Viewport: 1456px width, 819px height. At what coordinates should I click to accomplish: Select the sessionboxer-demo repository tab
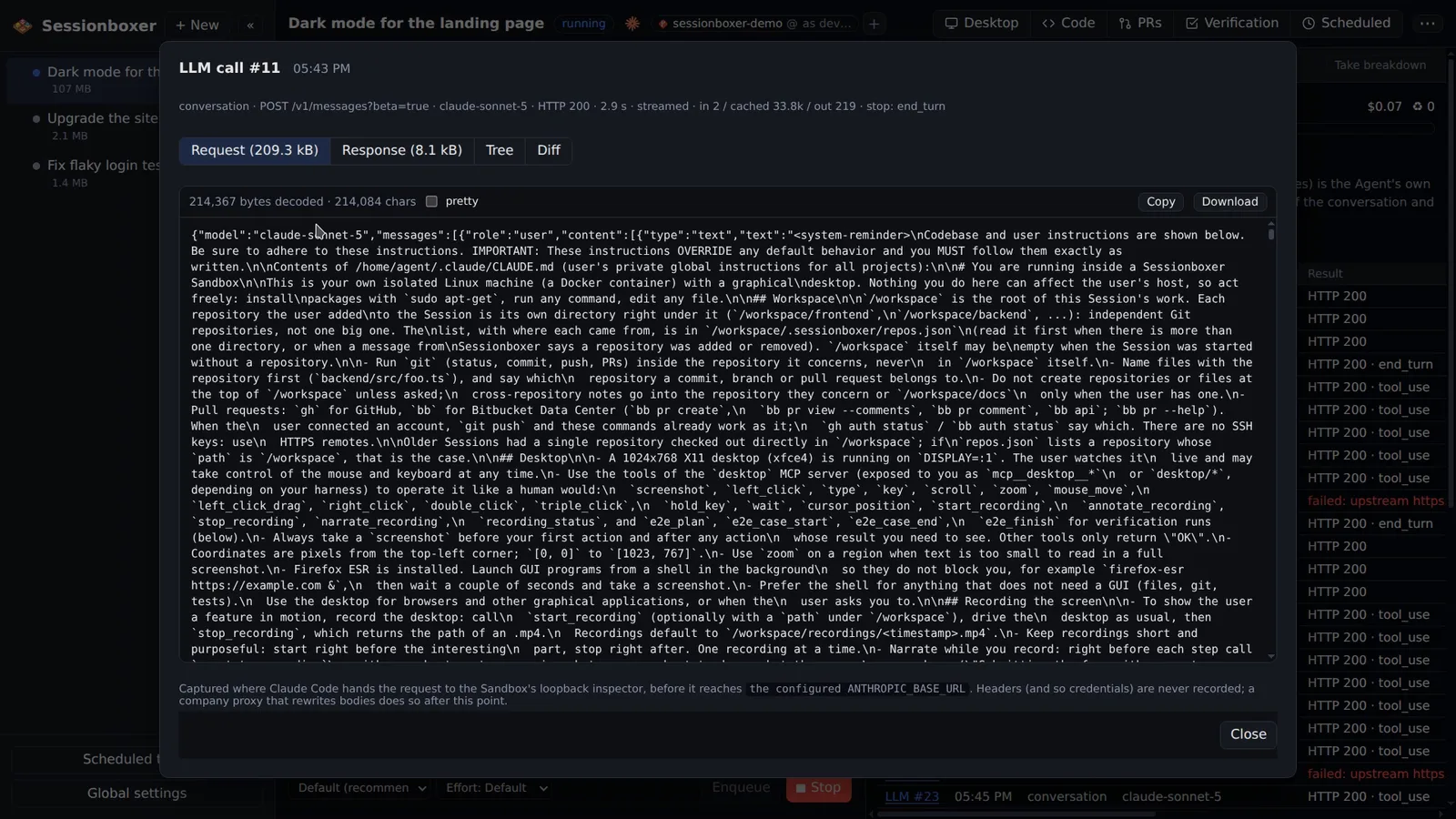(x=755, y=24)
